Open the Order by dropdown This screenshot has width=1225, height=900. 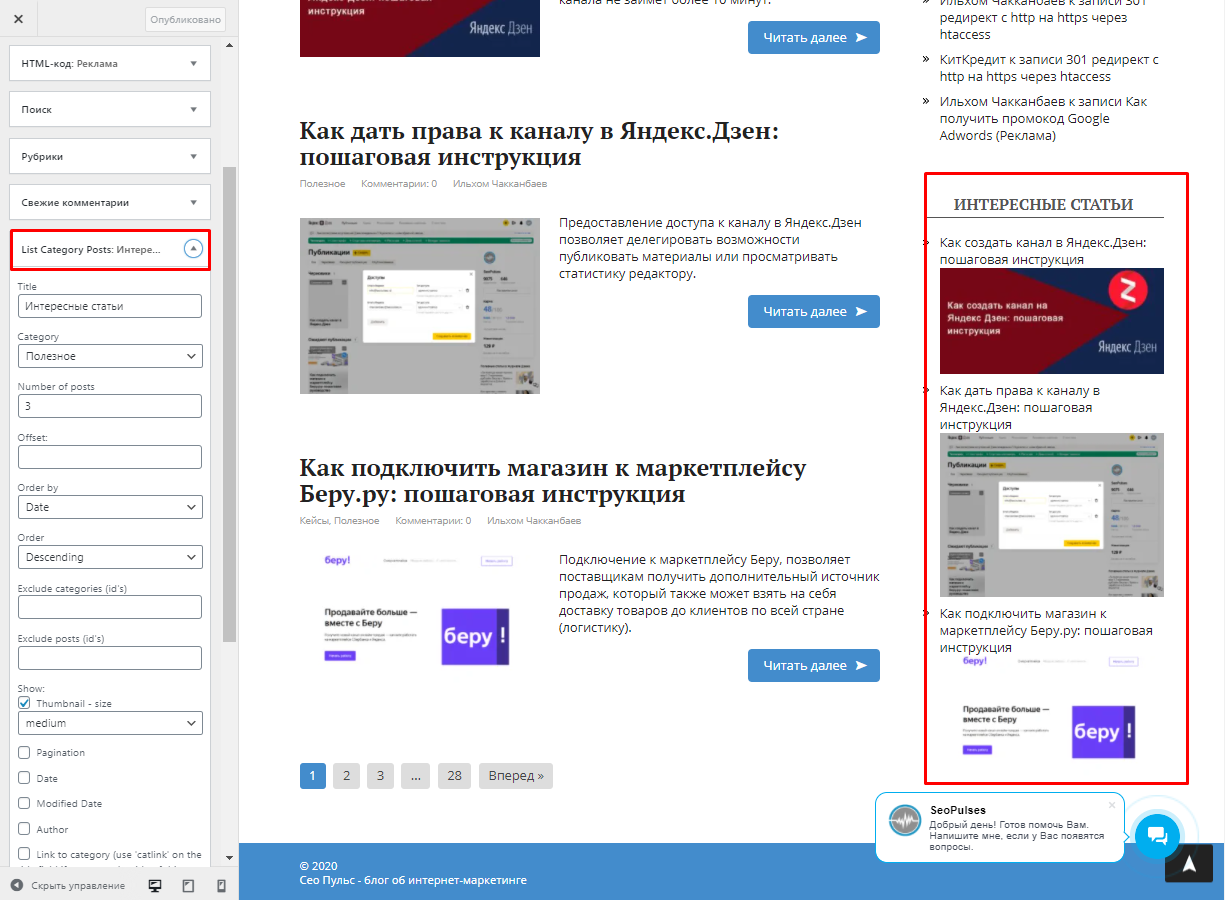(110, 507)
